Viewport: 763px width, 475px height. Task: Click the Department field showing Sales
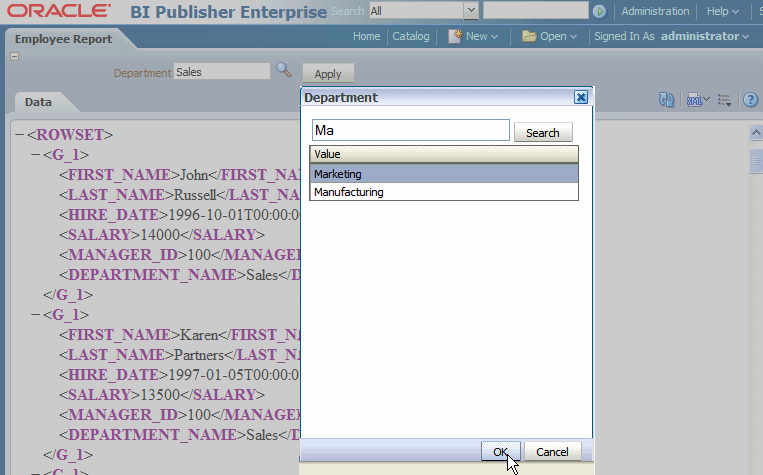[x=222, y=72]
